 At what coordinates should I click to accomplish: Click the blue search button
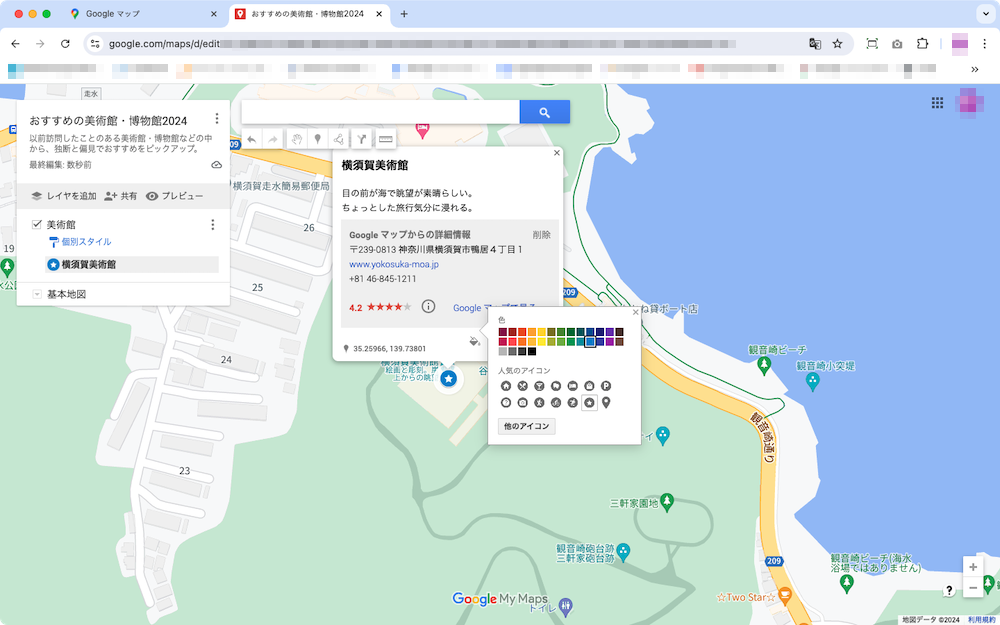pos(545,112)
